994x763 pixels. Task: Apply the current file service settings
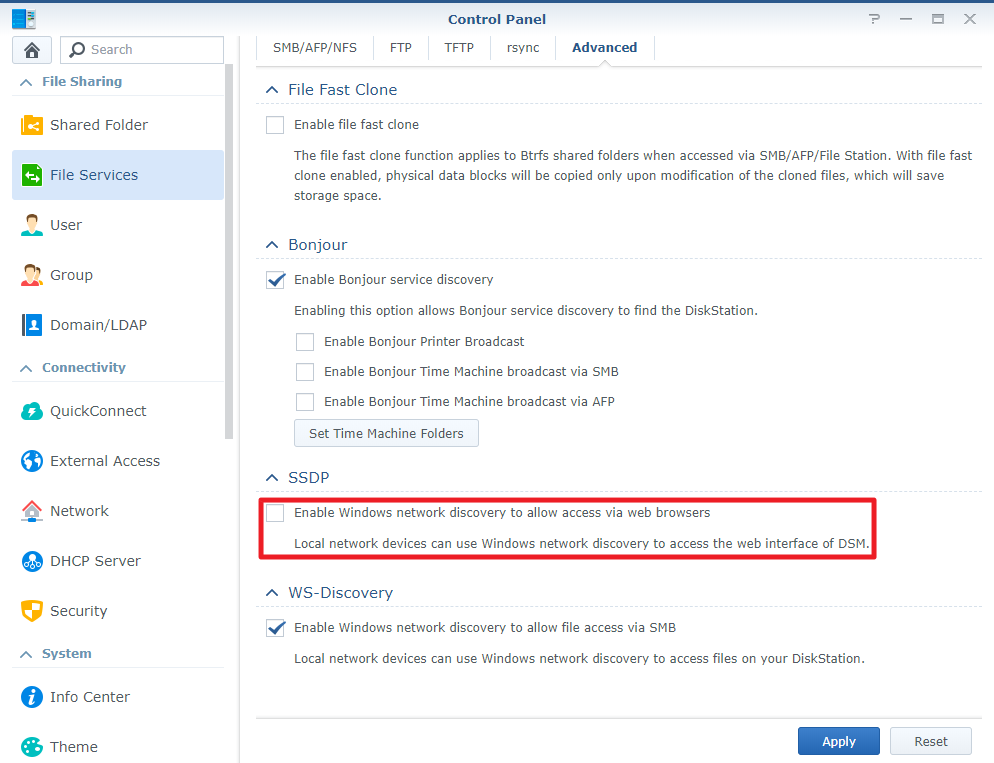tap(838, 740)
